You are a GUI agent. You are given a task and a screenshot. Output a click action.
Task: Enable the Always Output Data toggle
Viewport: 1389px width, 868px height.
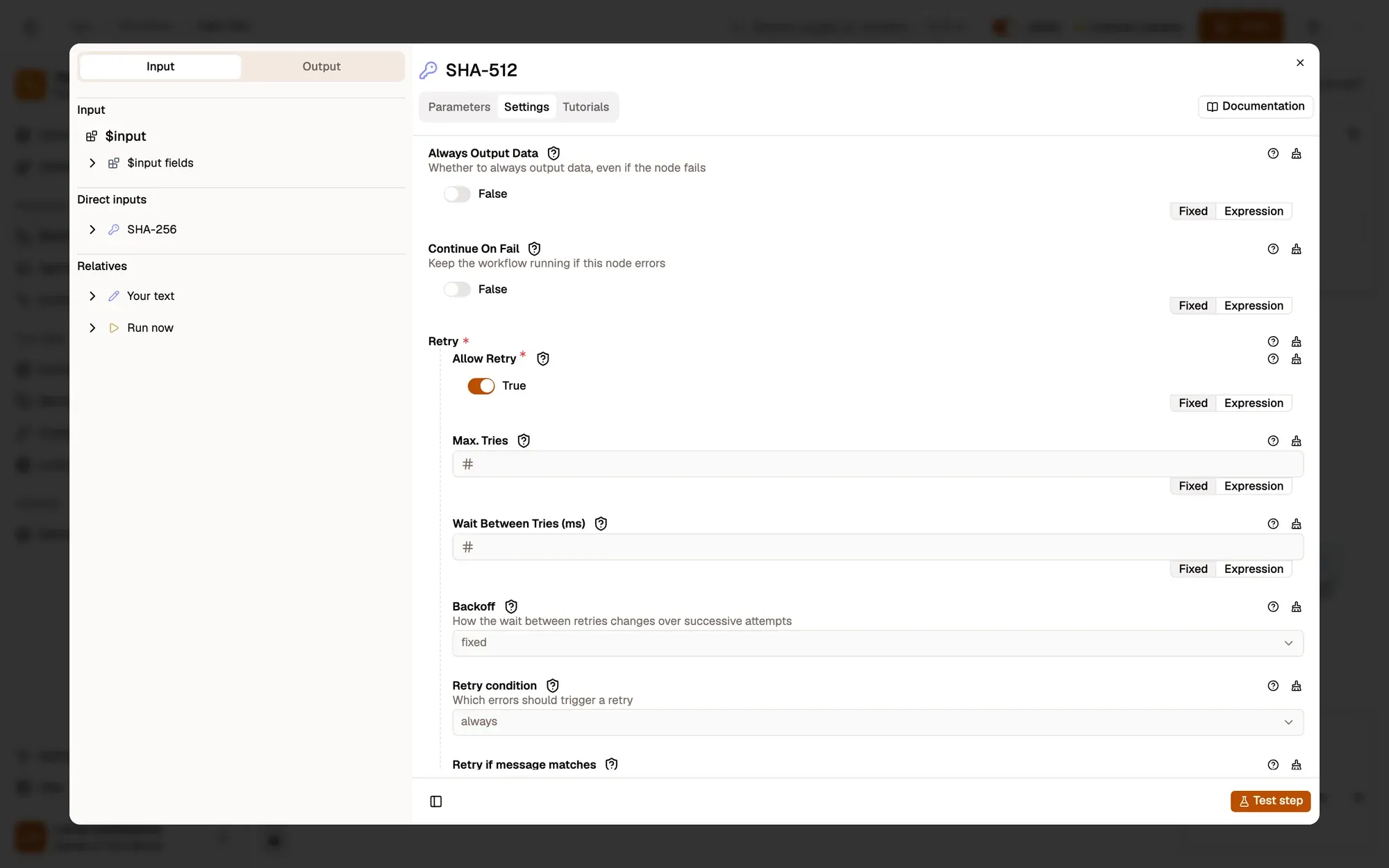coord(457,194)
